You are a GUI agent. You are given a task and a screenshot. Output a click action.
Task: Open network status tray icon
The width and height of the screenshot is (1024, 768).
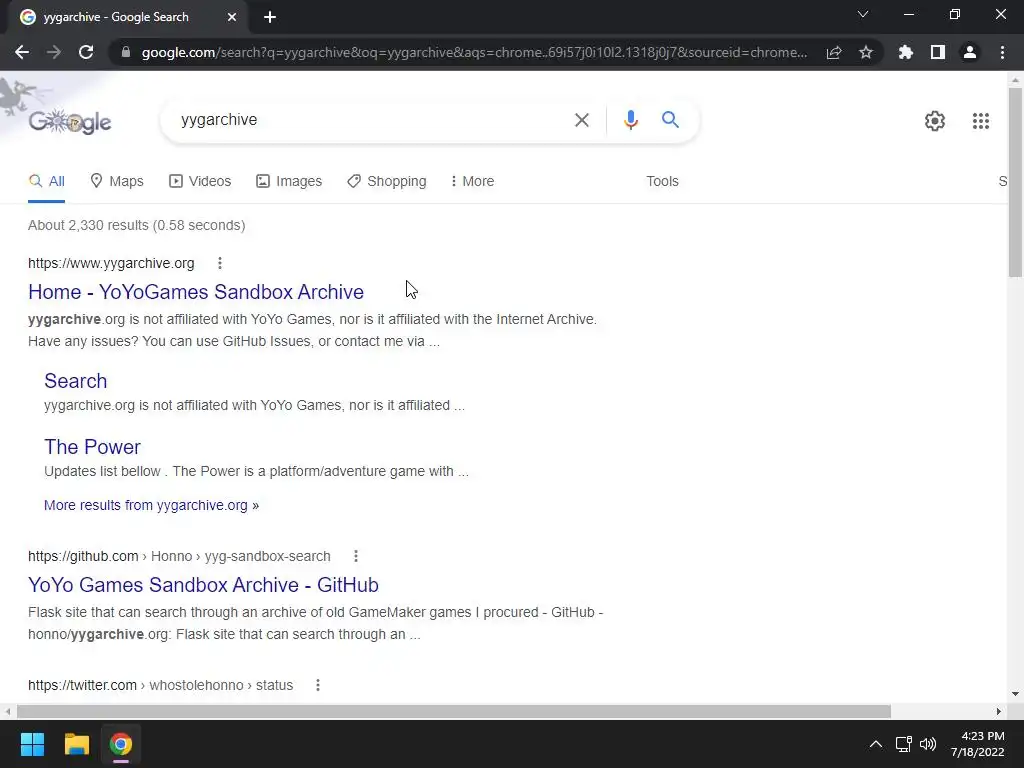click(904, 744)
